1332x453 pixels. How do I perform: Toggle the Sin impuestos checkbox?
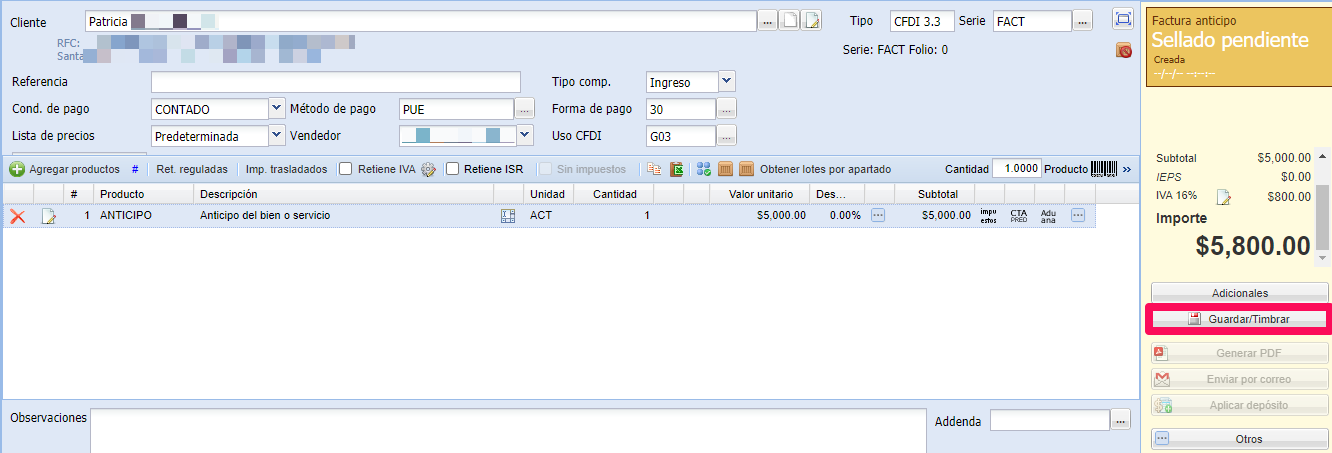[x=545, y=169]
